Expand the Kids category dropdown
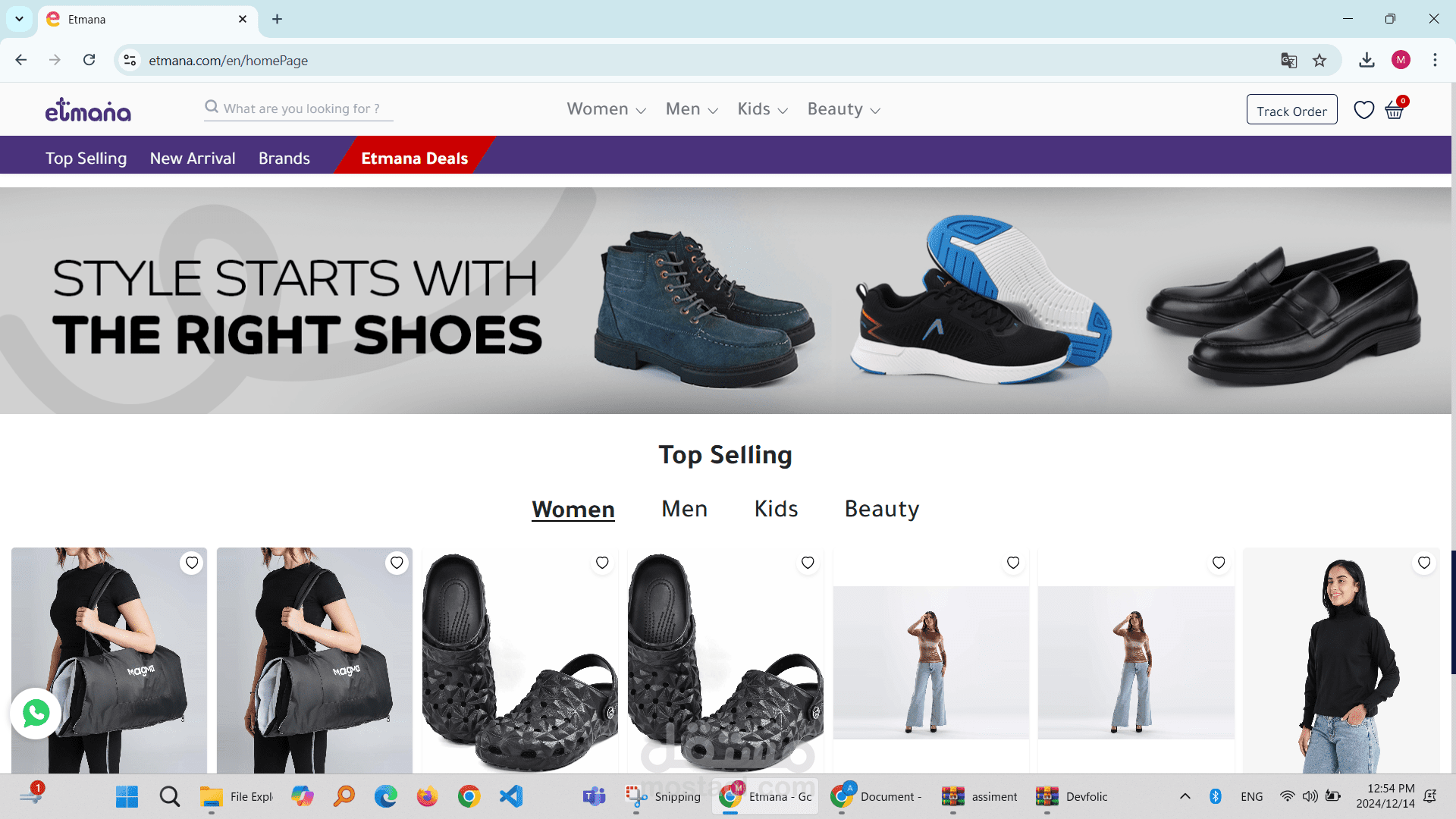 coord(762,109)
